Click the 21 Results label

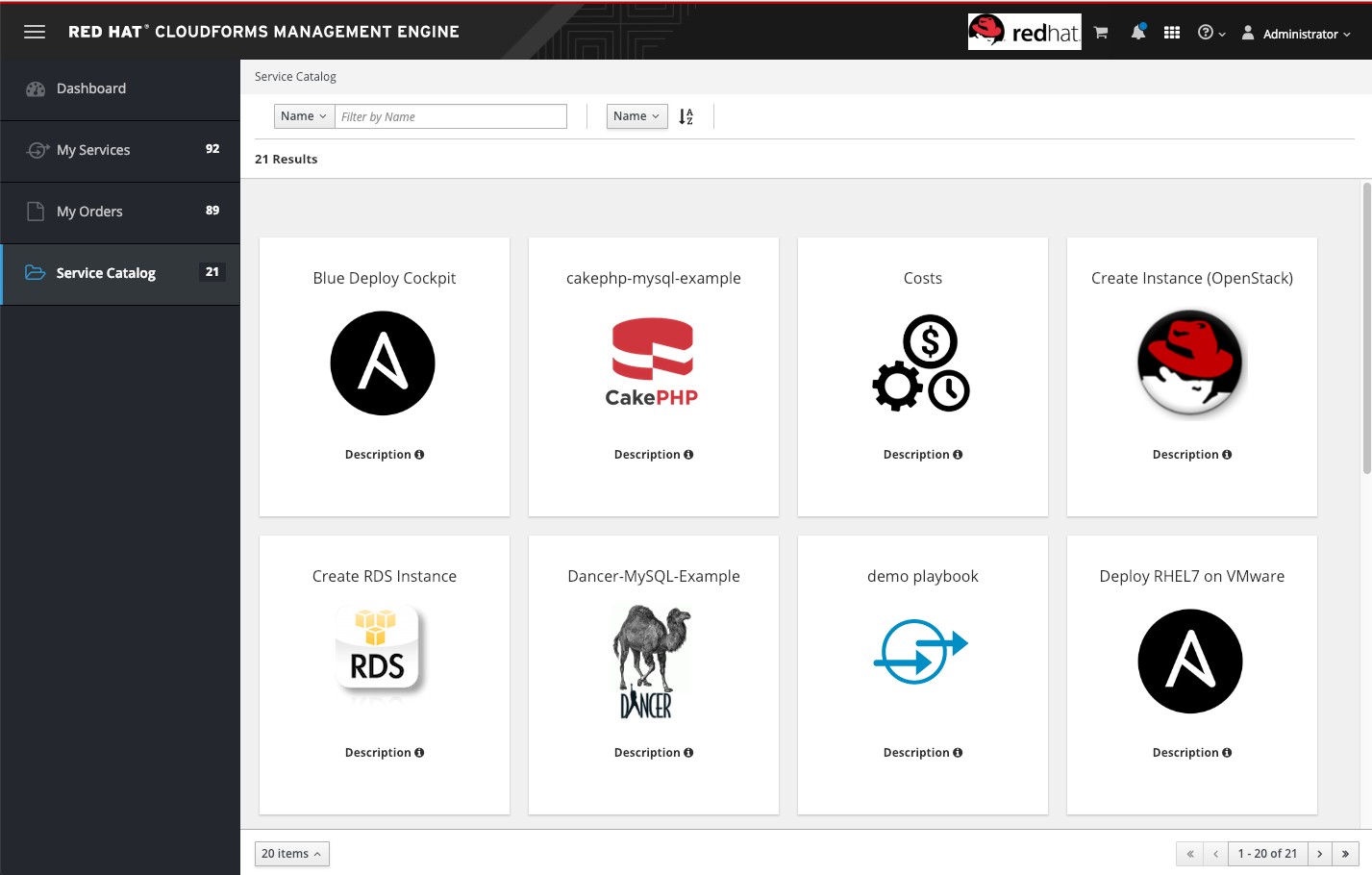pyautogui.click(x=286, y=160)
